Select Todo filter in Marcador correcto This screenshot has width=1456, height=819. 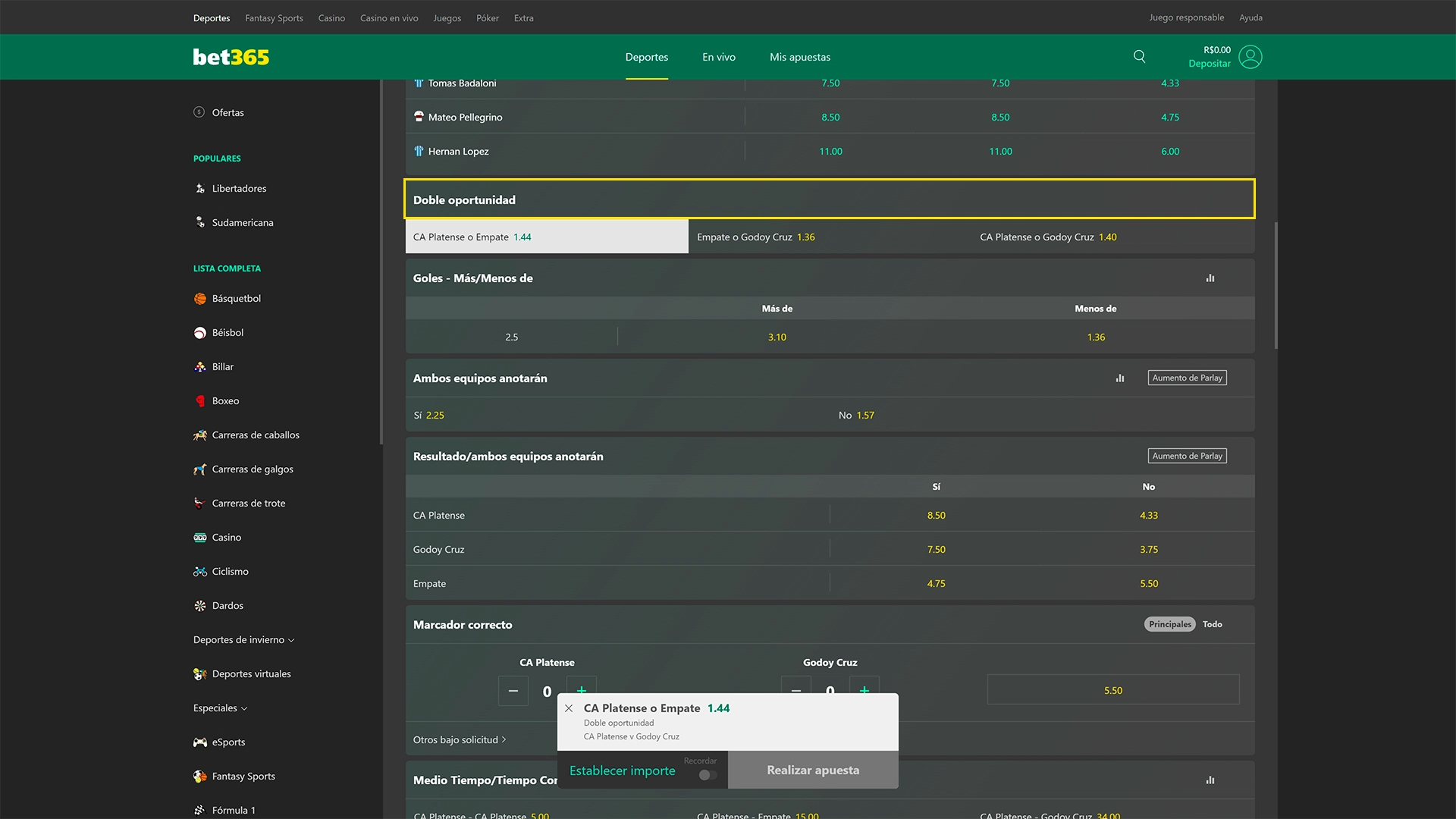click(x=1212, y=624)
